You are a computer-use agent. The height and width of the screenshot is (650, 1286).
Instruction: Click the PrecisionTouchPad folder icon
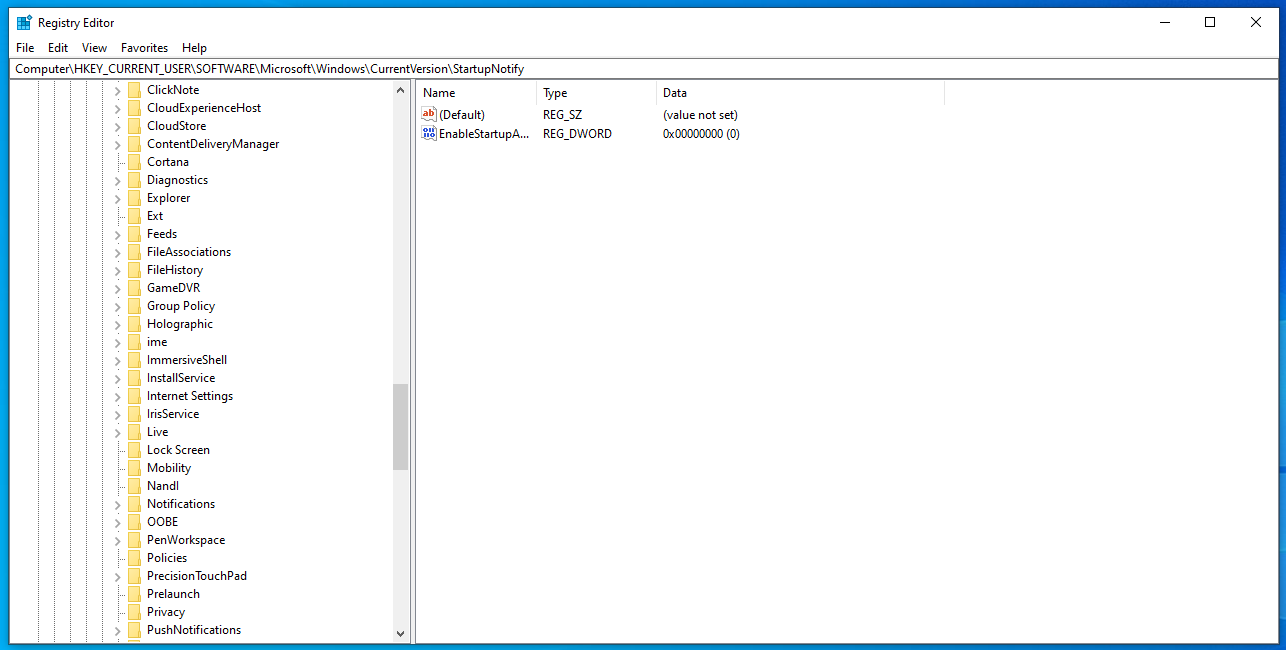[134, 576]
